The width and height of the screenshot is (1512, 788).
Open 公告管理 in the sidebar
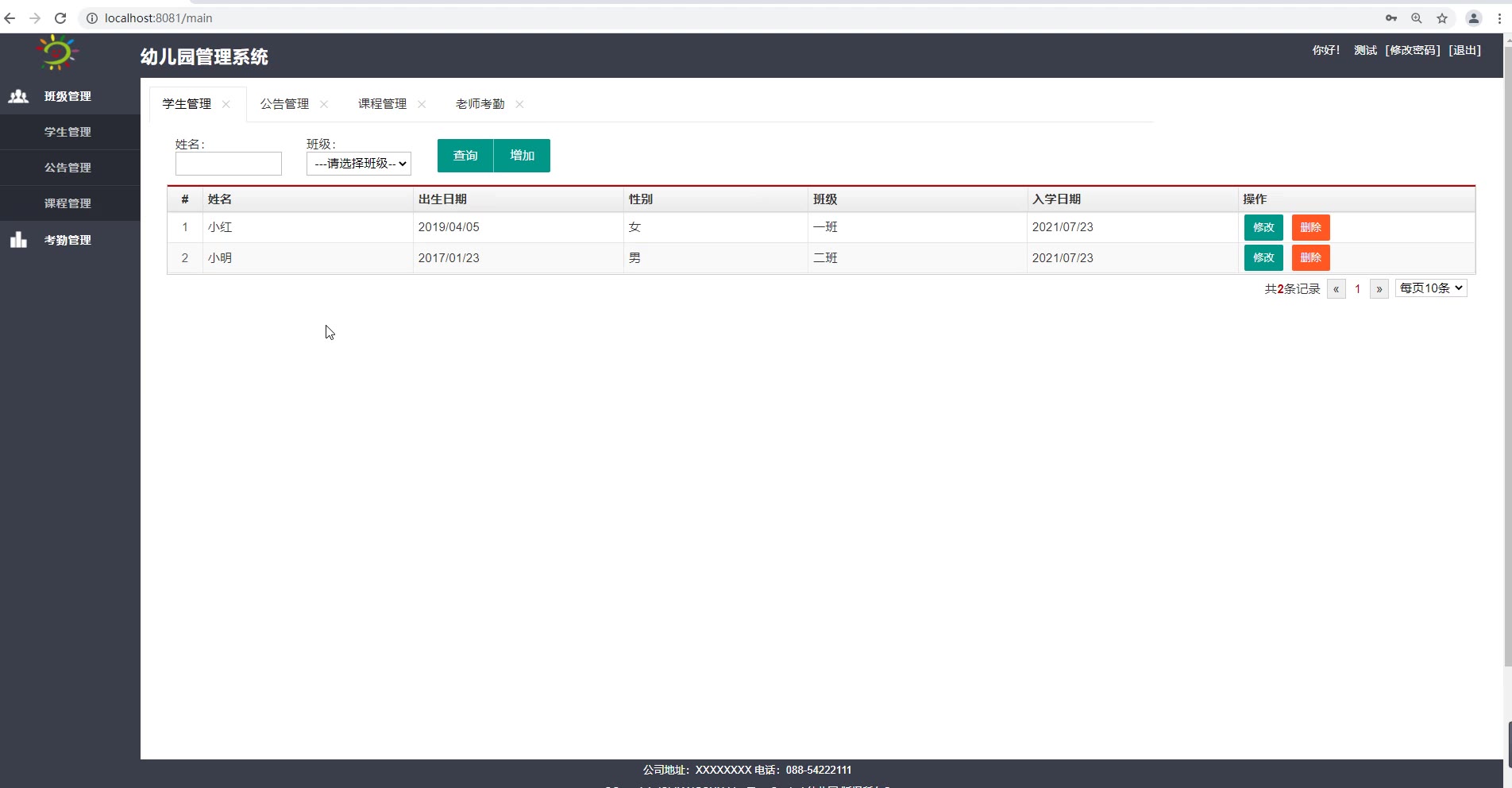70,168
